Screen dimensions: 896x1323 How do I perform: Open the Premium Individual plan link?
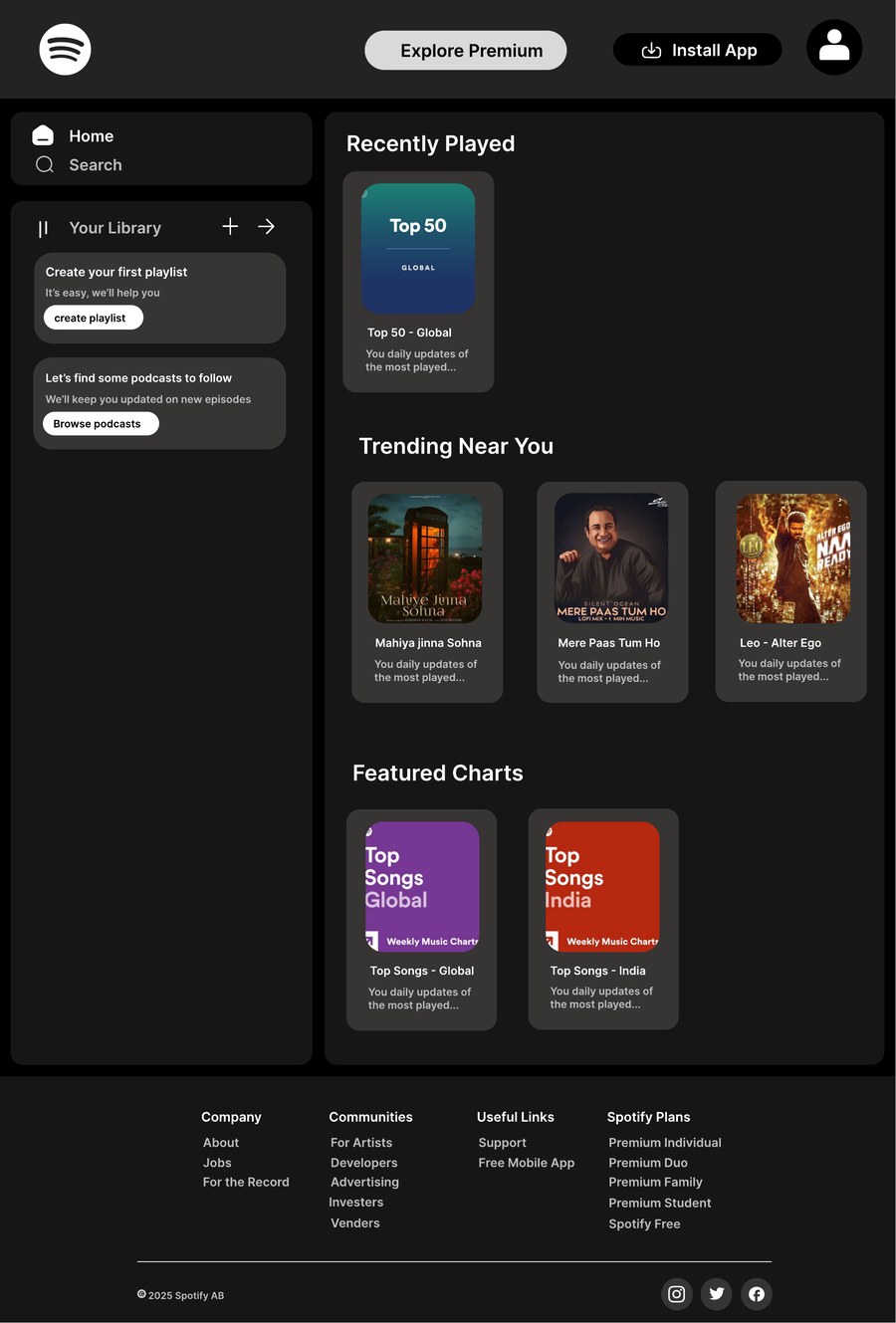coord(665,1143)
